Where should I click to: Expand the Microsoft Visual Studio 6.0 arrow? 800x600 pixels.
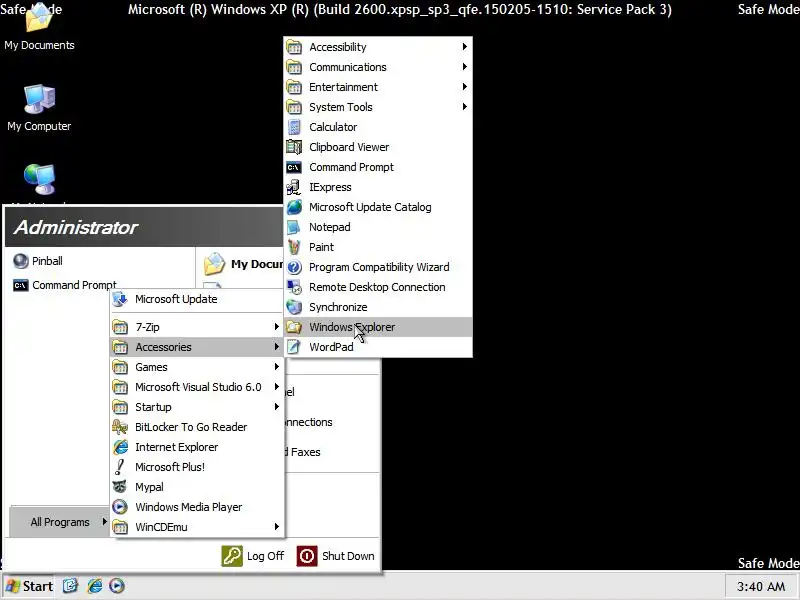(277, 387)
